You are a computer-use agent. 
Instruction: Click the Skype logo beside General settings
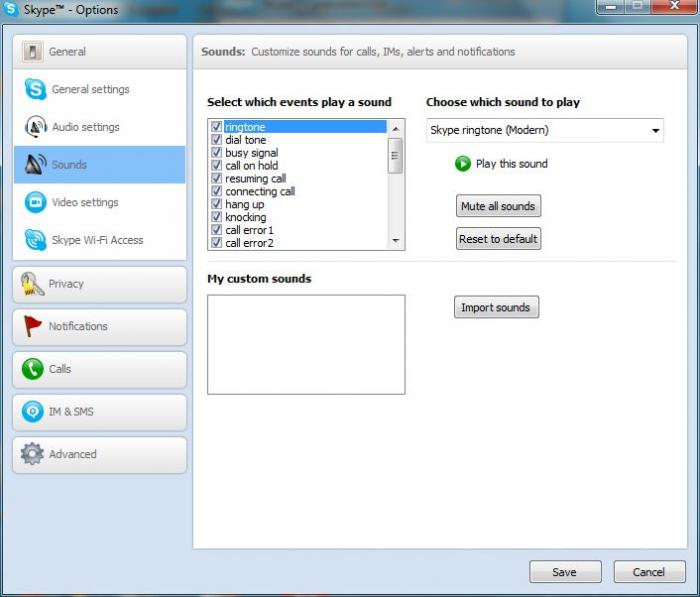pos(35,89)
